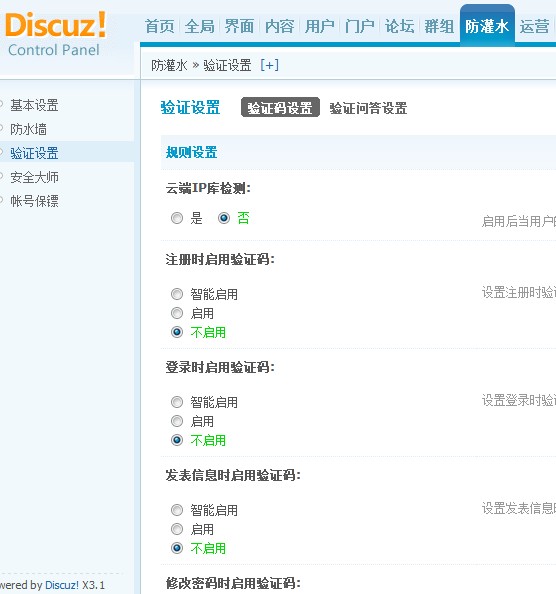Open the 界面 navigation tab
The height and width of the screenshot is (594, 556).
tap(239, 27)
